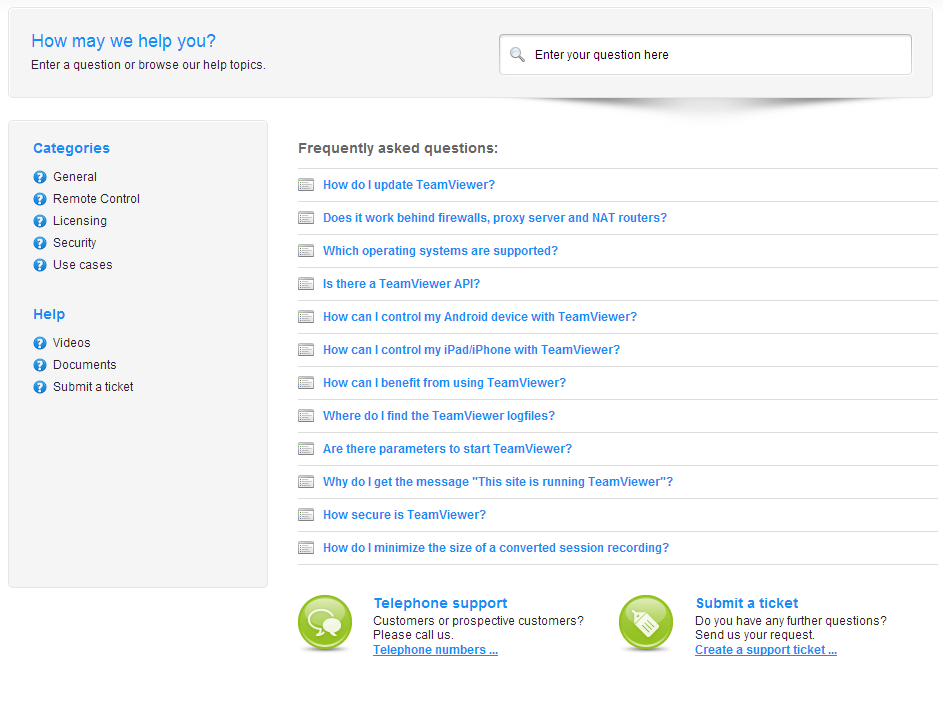This screenshot has width=943, height=708.
Task: Open the Remote Control category
Action: (x=96, y=199)
